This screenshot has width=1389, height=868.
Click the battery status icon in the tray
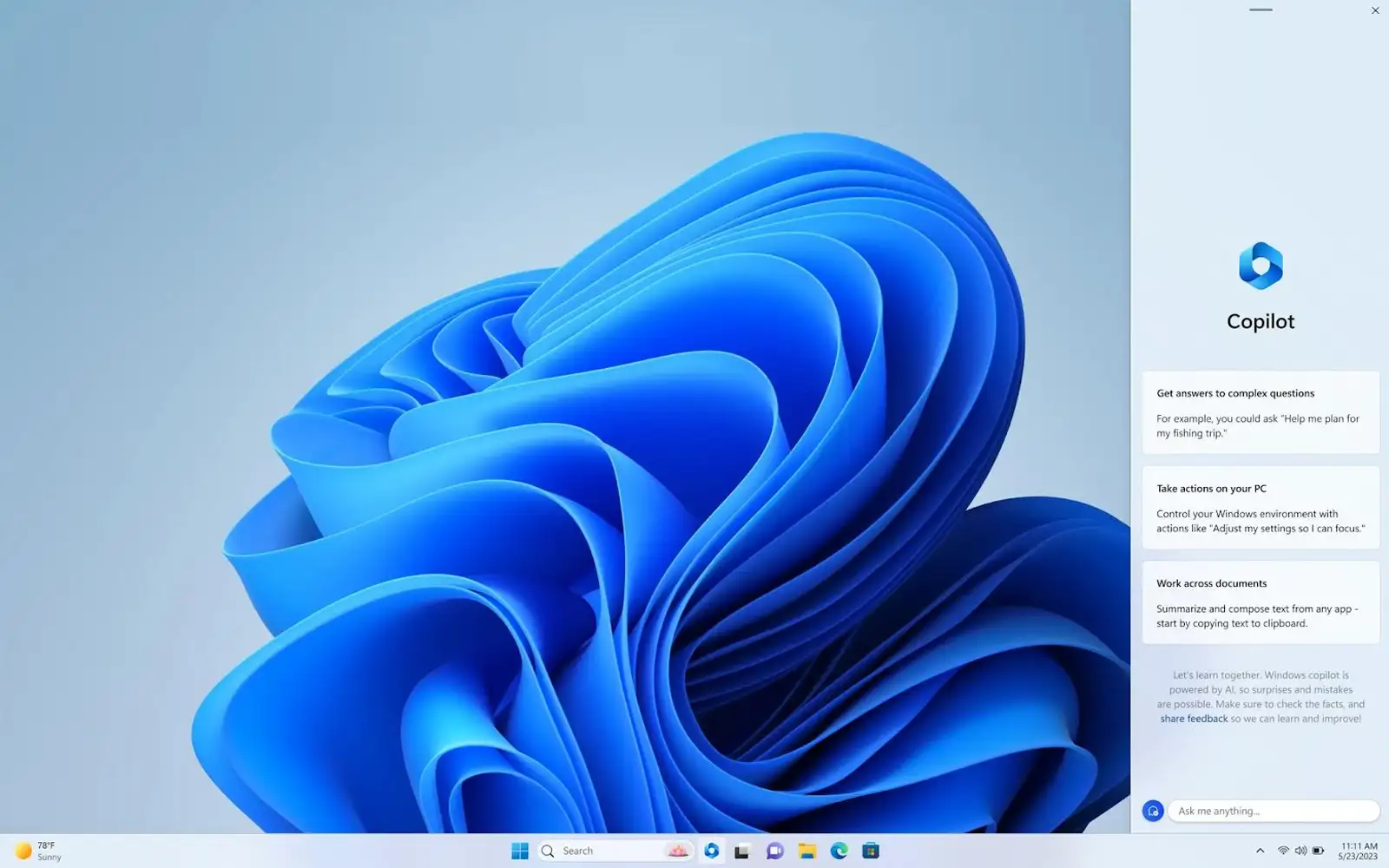coord(1318,851)
